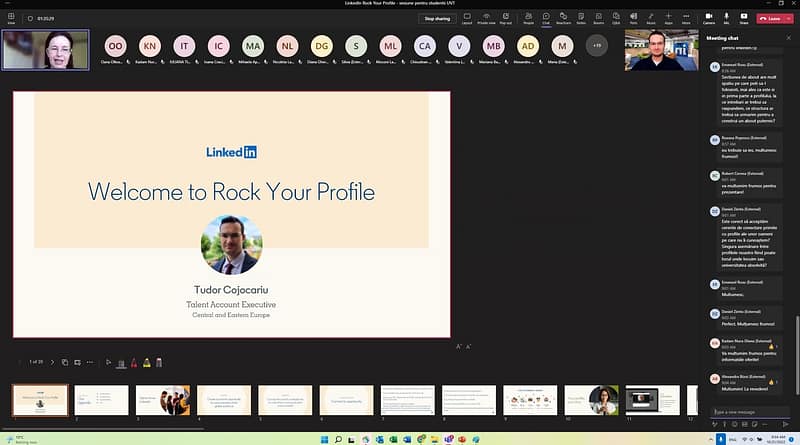Open the overflow participants +19 bubble
The height and width of the screenshot is (445, 800).
coord(597,45)
